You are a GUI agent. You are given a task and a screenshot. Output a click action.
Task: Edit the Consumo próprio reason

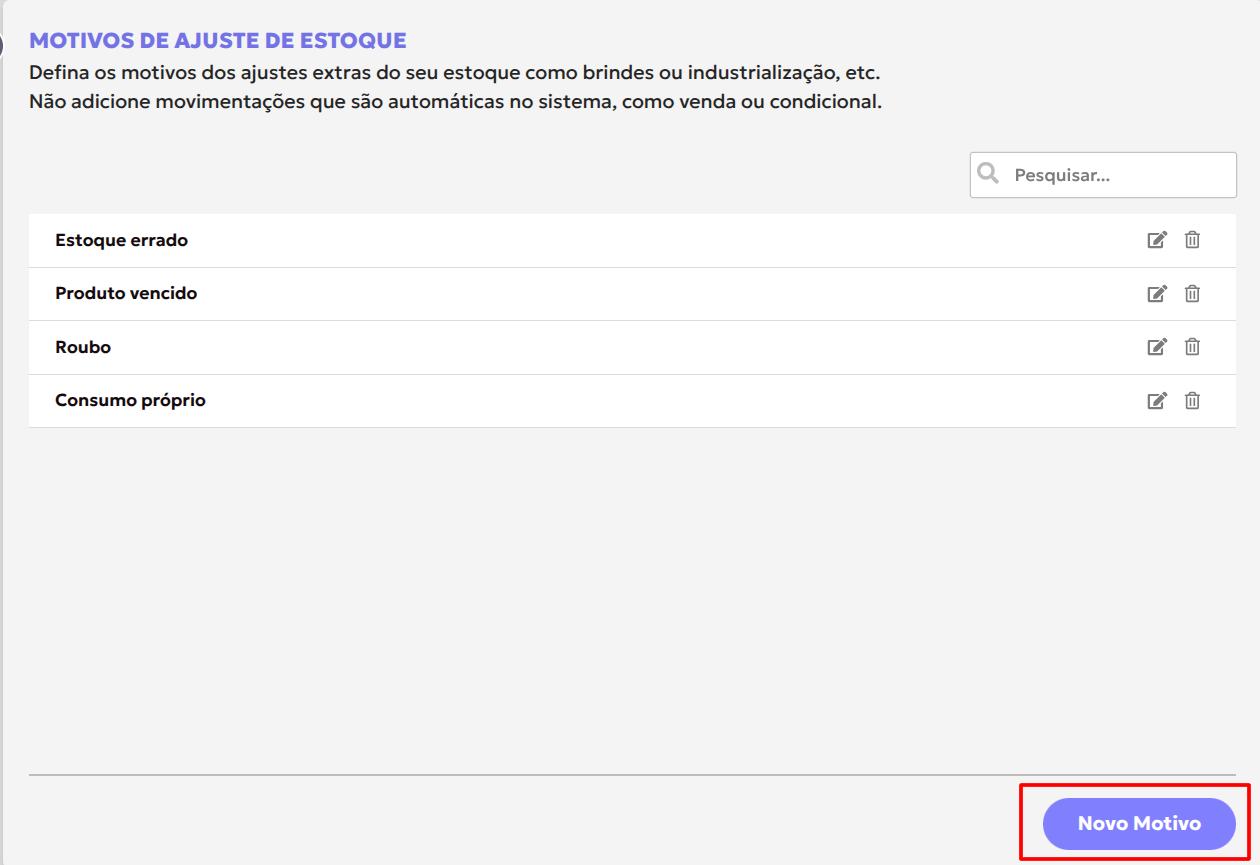pos(1157,400)
